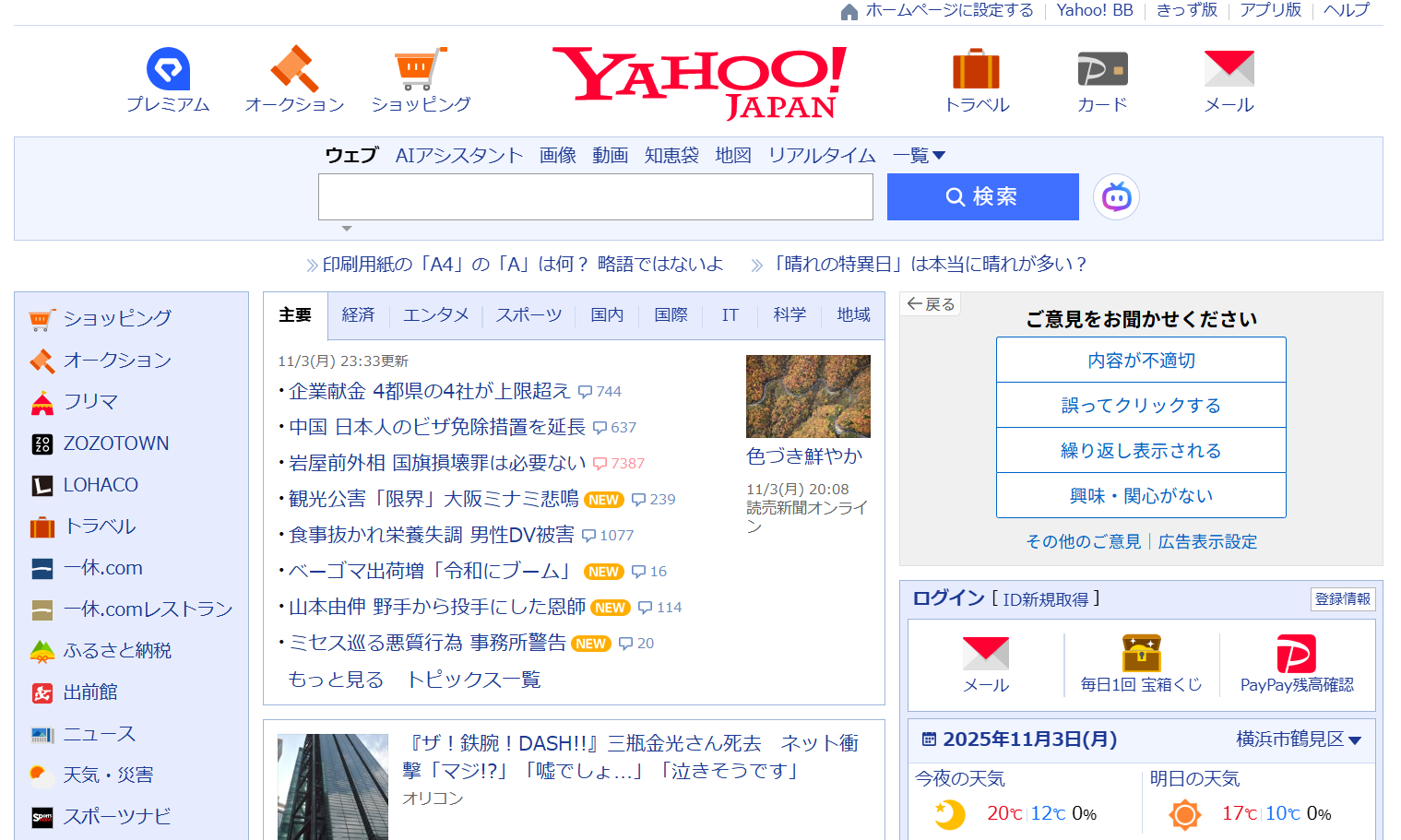
Task: Switch to the 経済 news tab
Action: pyautogui.click(x=358, y=315)
